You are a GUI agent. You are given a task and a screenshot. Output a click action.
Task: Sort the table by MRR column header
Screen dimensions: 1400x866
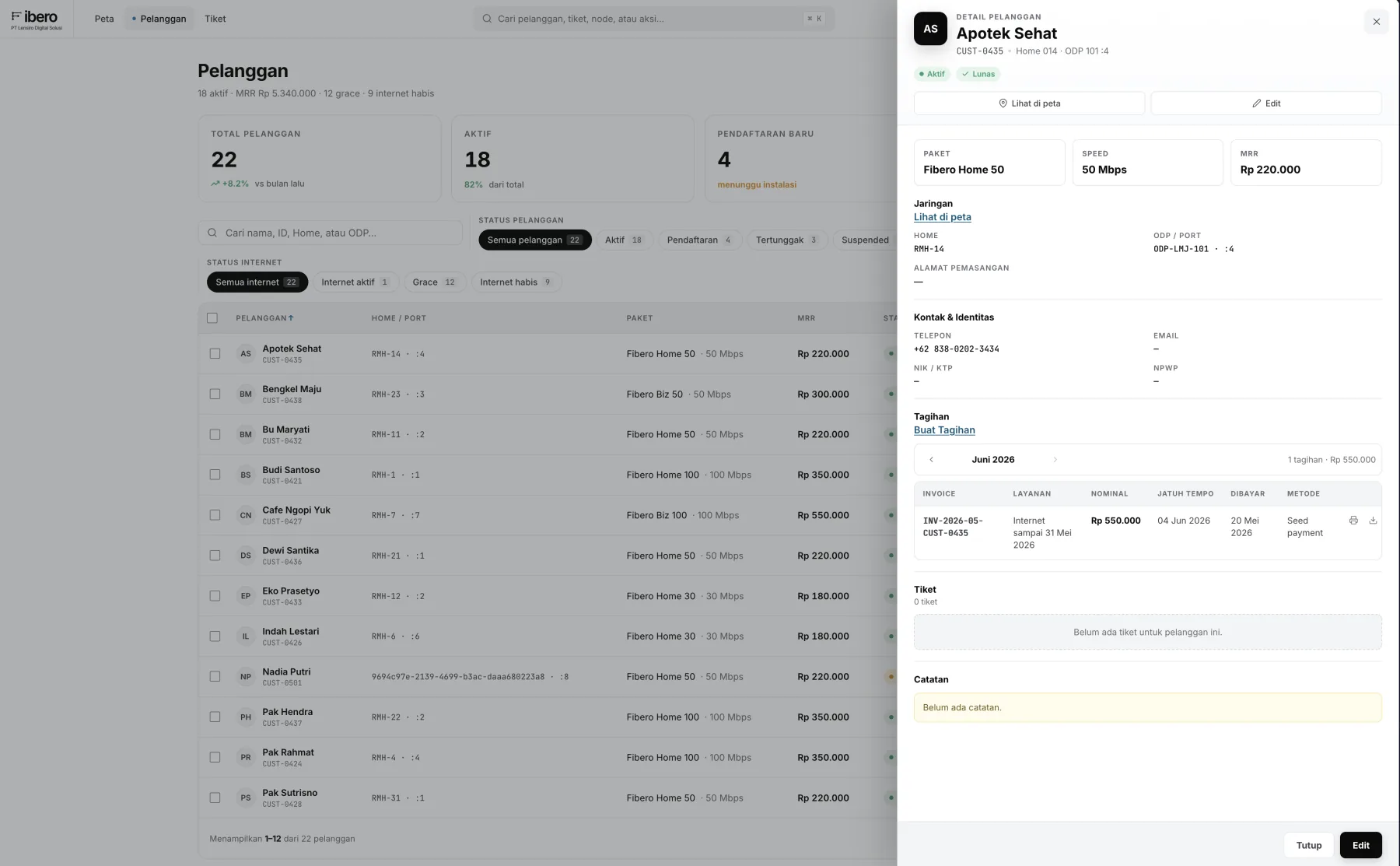pos(806,318)
